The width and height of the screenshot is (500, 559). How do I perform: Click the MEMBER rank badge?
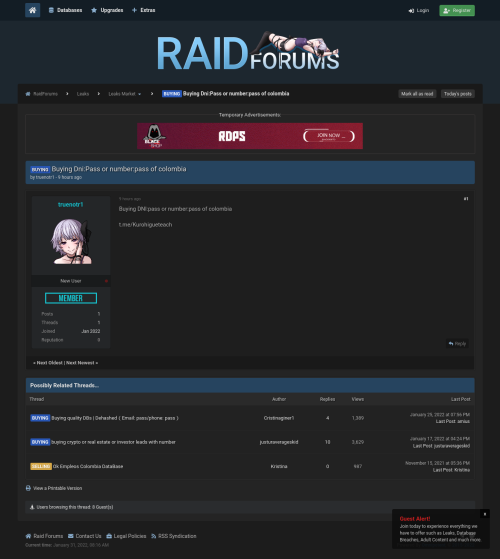[71, 298]
